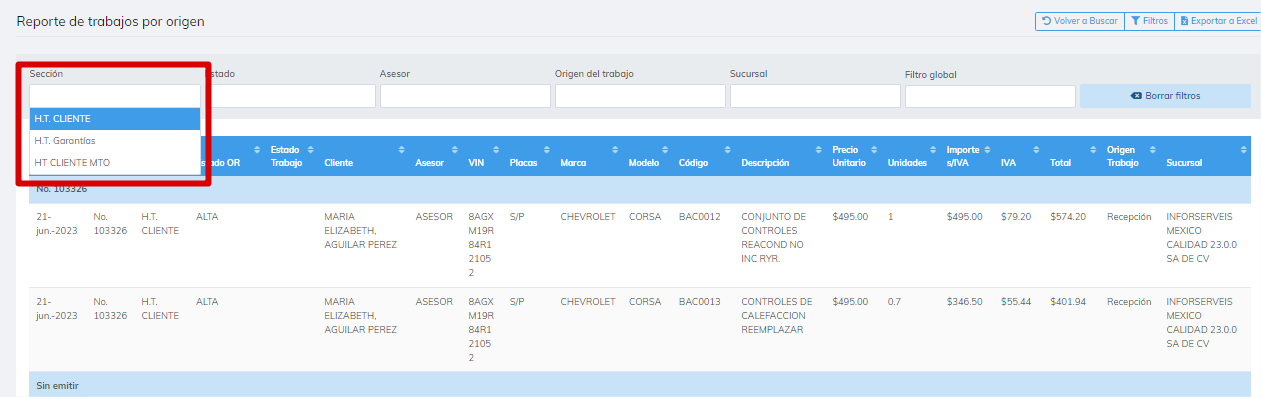Image resolution: width=1261 pixels, height=397 pixels.
Task: Click the code cell BAC0012
Action: 699,217
